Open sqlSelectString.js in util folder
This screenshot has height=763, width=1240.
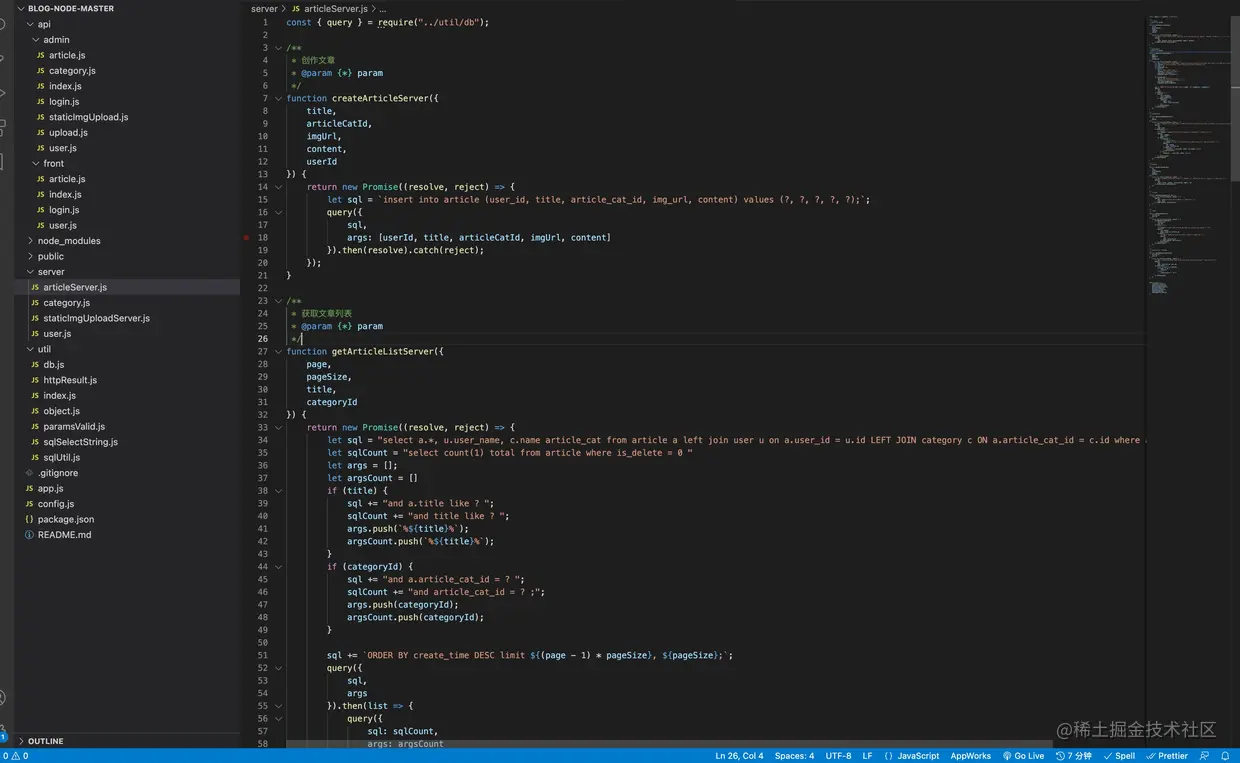pyautogui.click(x=80, y=442)
